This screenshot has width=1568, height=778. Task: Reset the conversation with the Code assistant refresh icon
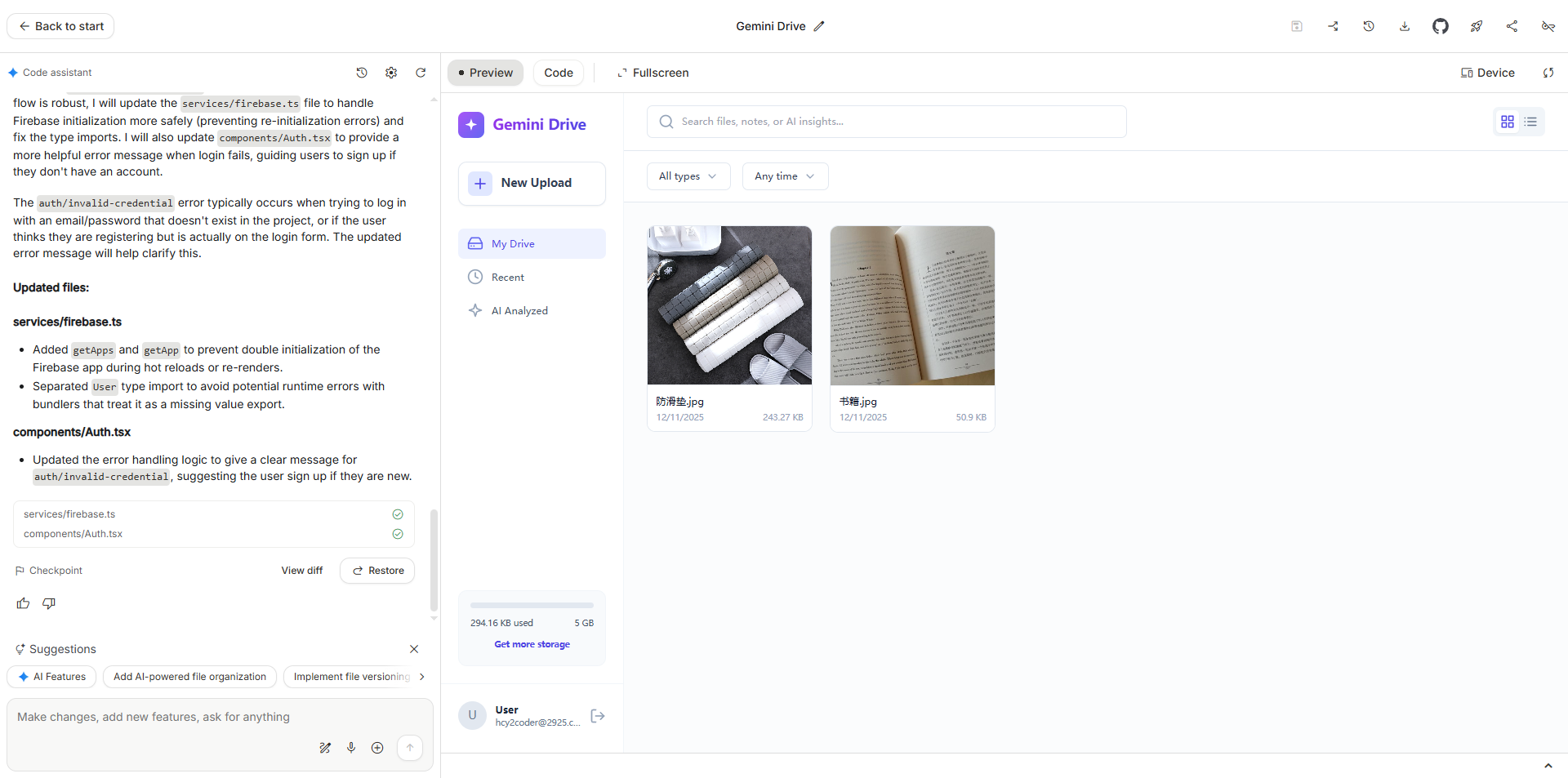pyautogui.click(x=421, y=73)
